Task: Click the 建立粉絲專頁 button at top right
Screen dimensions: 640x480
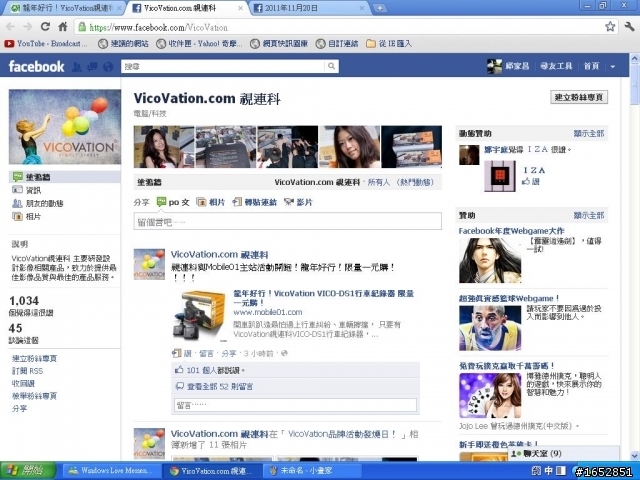Action: [x=579, y=97]
